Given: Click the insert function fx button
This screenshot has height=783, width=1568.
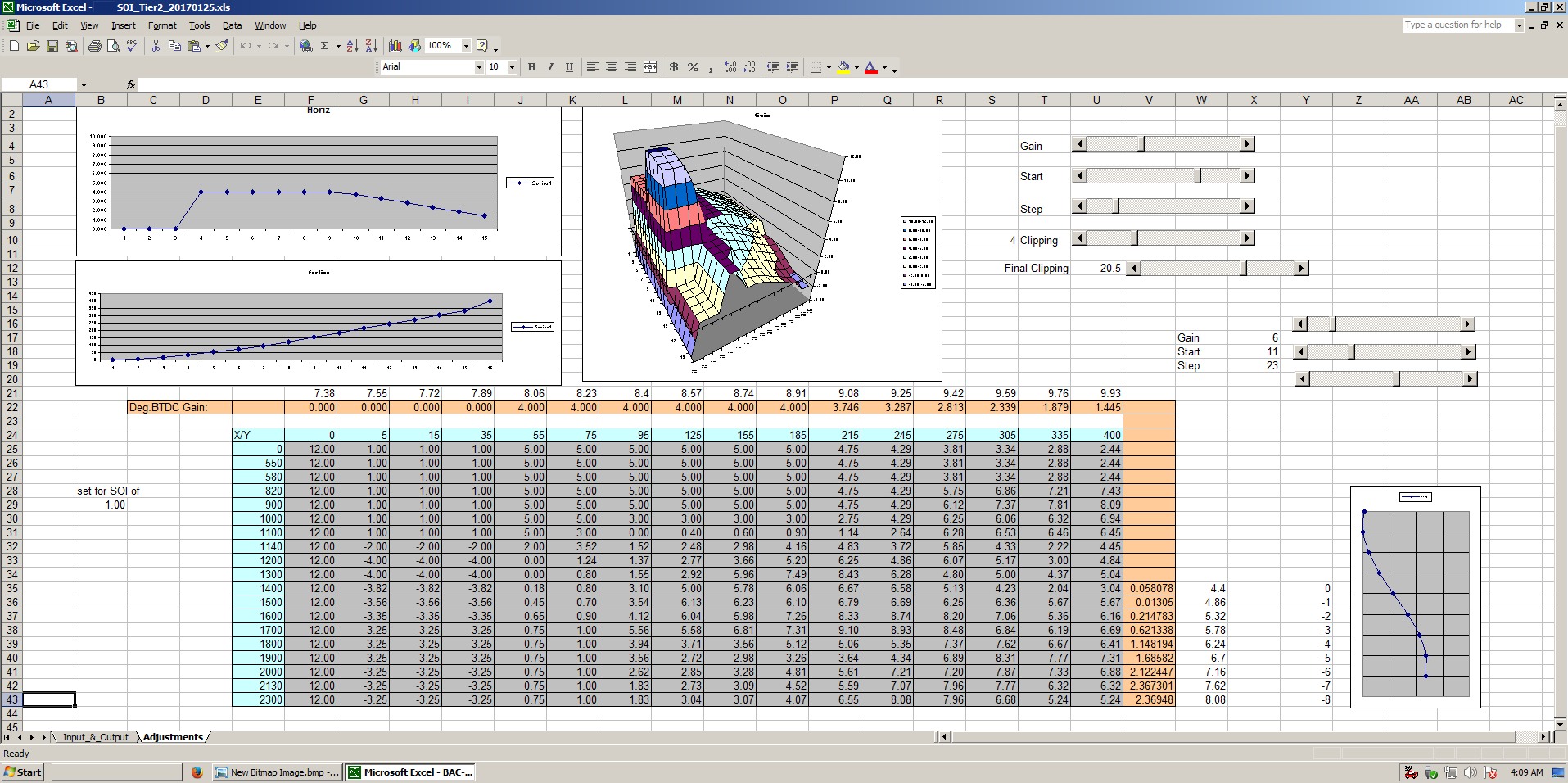Looking at the screenshot, I should (x=131, y=84).
